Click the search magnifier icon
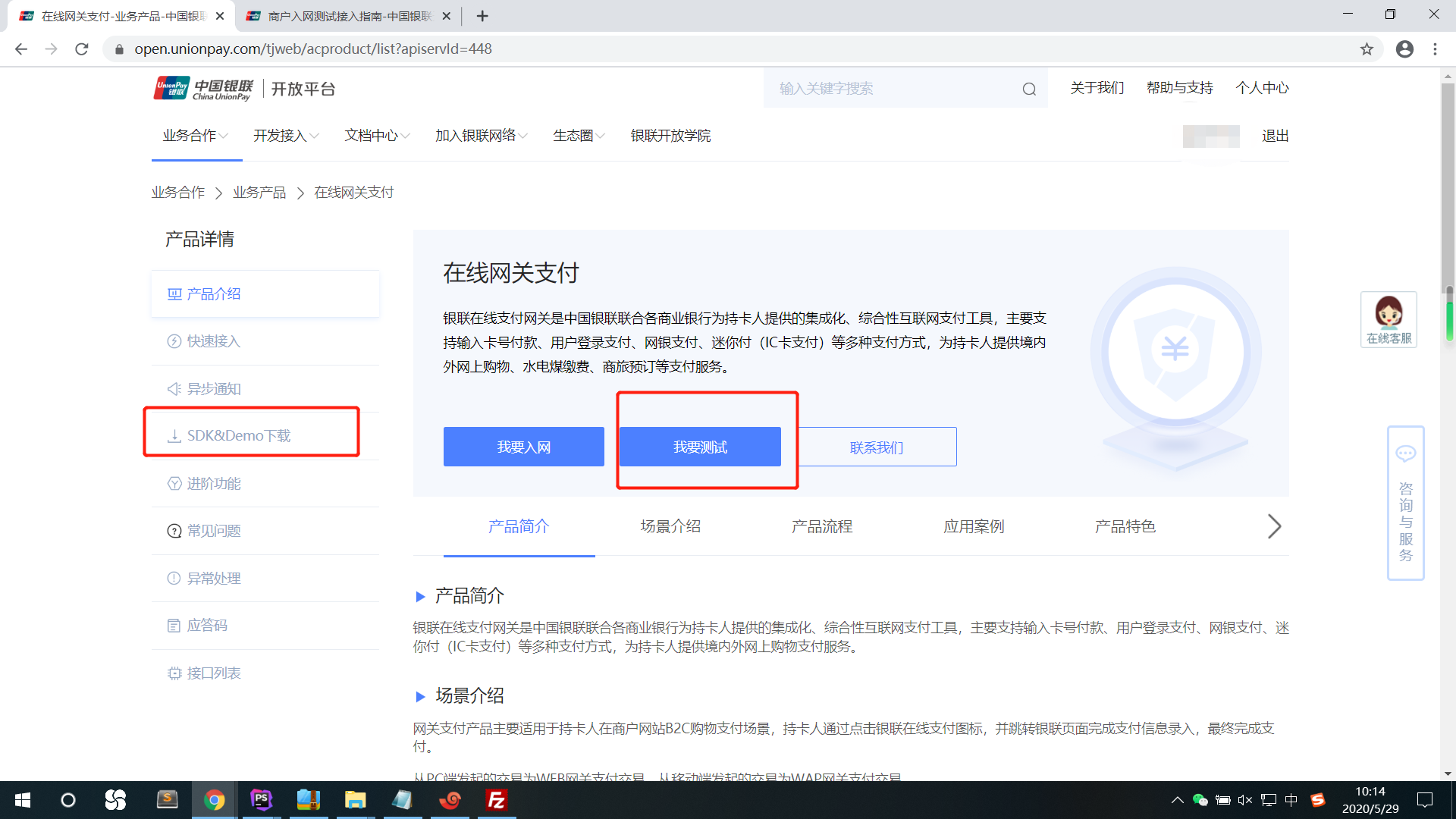Image resolution: width=1456 pixels, height=819 pixels. tap(1029, 88)
